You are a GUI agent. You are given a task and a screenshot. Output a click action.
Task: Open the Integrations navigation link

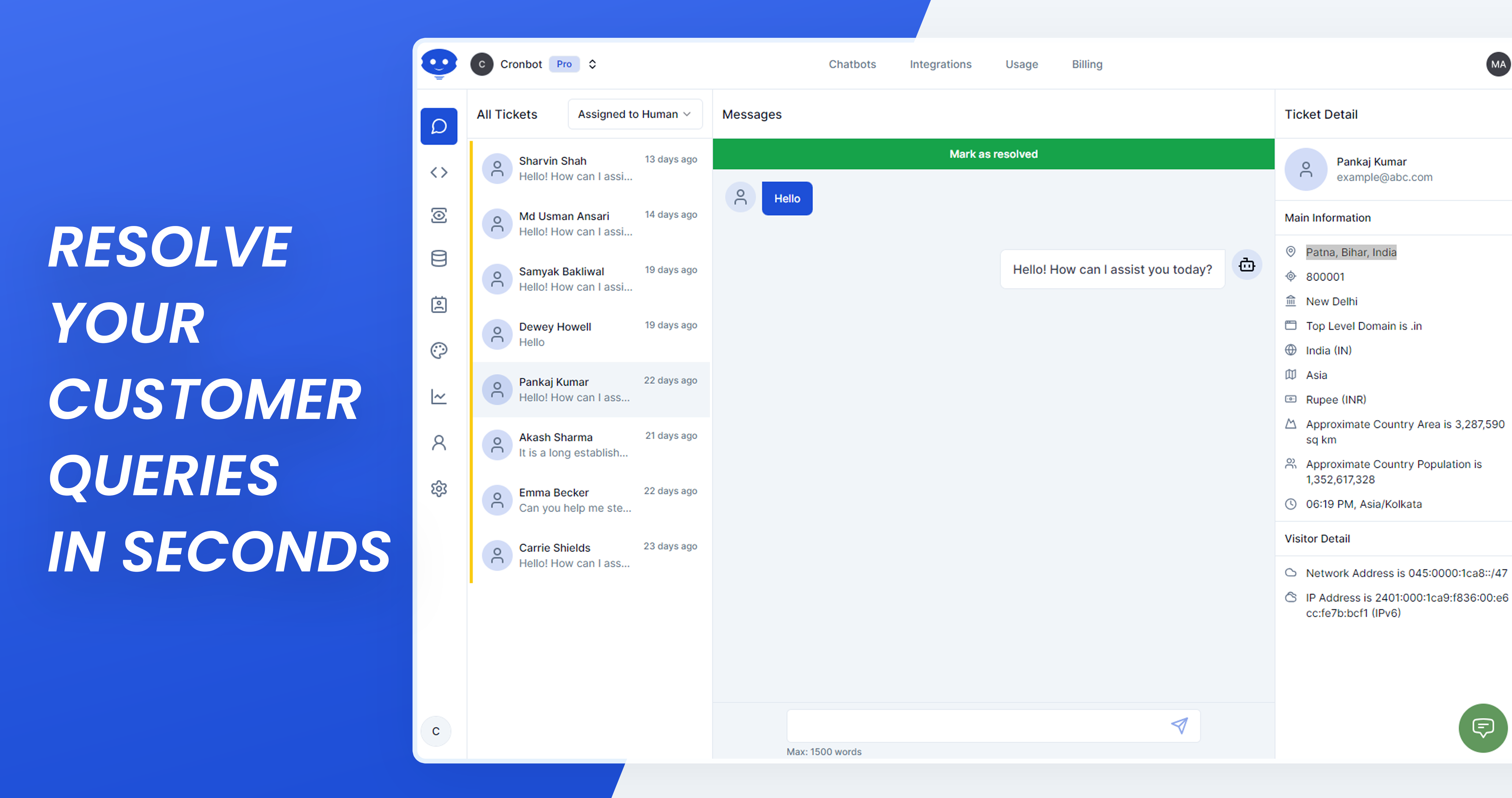pyautogui.click(x=940, y=64)
